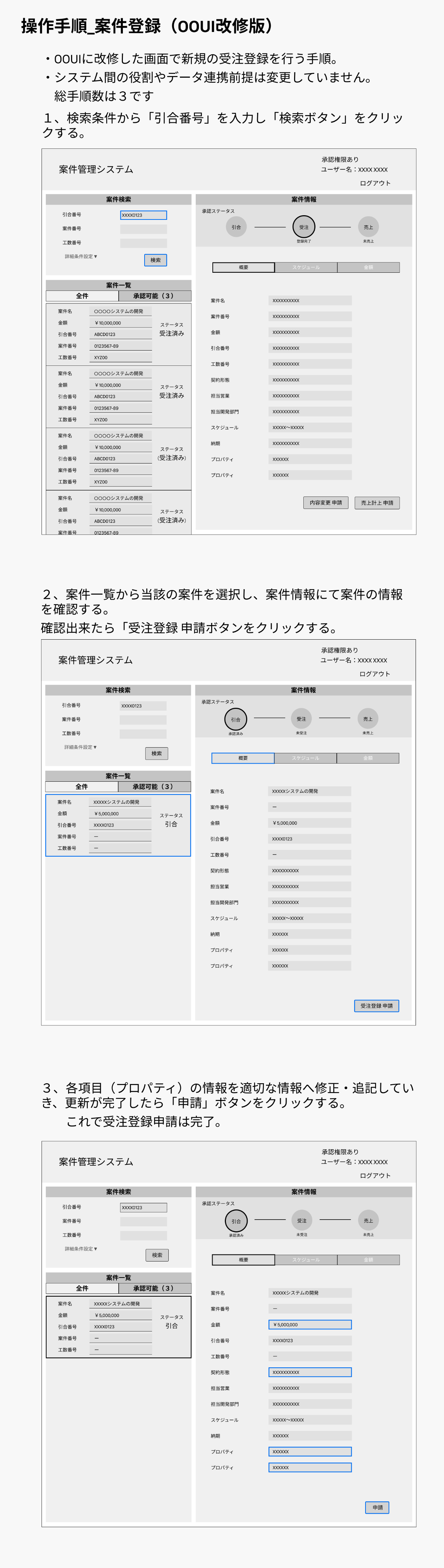The image size is (444, 1568).
Task: Click the highlighted 金額 ¥5,000,000 field in step 3
Action: 310,1324
